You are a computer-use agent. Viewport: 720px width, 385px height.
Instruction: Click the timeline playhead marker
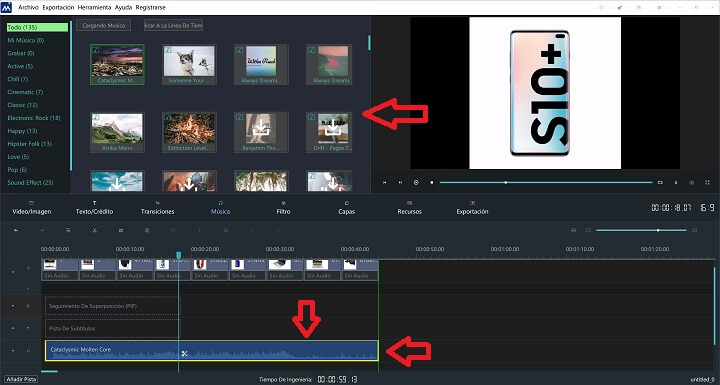point(179,255)
